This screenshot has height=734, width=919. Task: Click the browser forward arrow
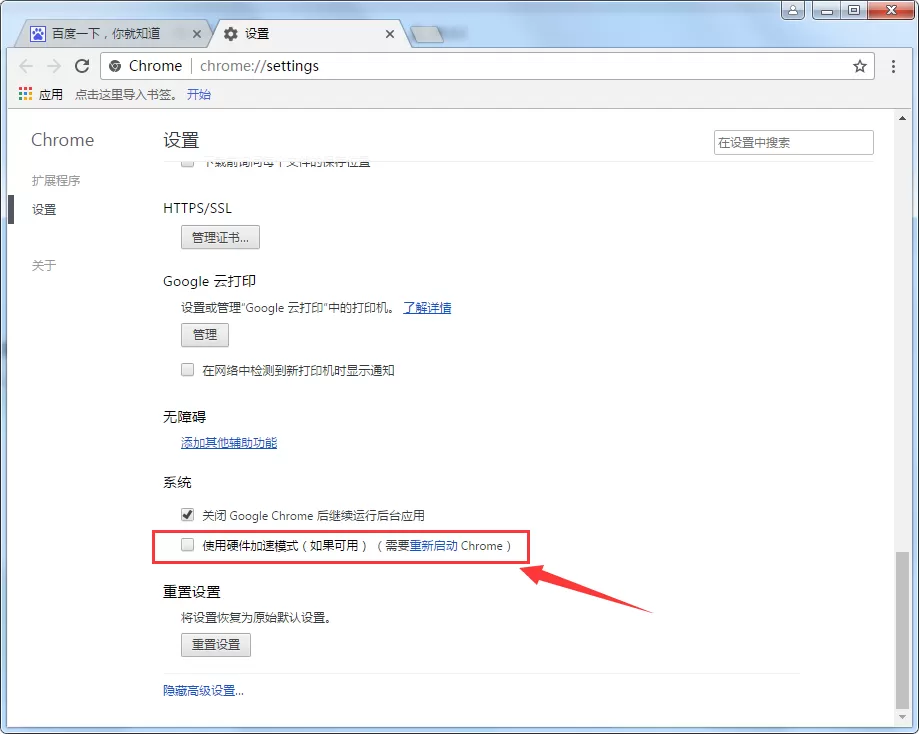[x=54, y=66]
